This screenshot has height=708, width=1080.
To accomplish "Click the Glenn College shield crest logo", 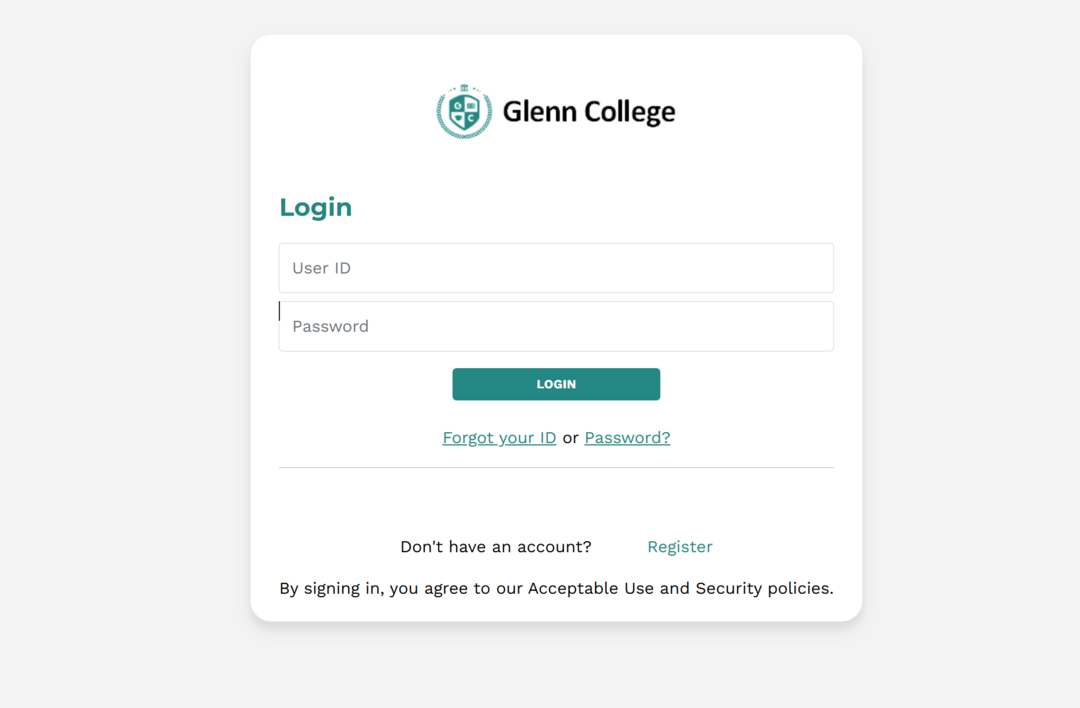I will click(464, 111).
